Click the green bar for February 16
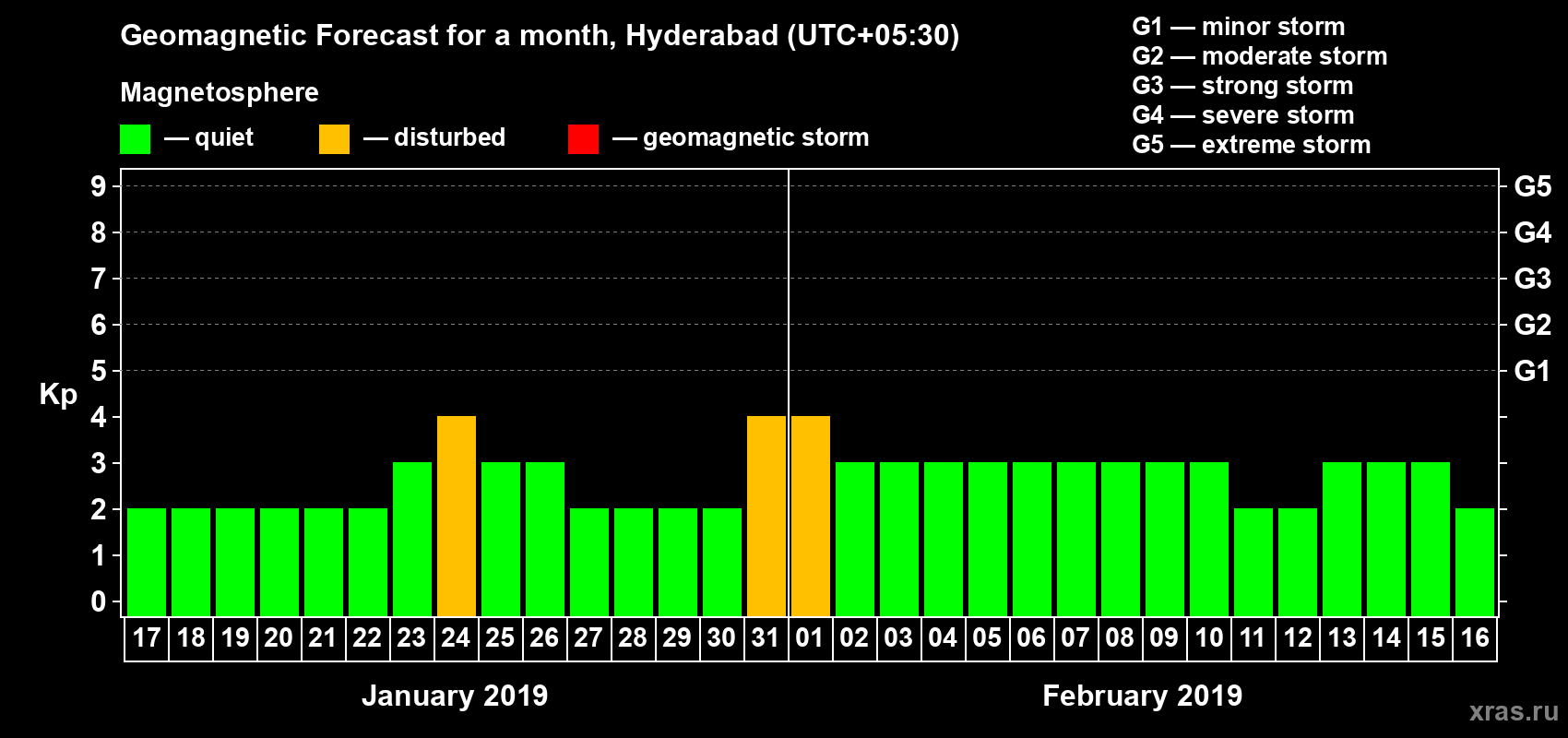This screenshot has width=1568, height=738. tap(1475, 562)
